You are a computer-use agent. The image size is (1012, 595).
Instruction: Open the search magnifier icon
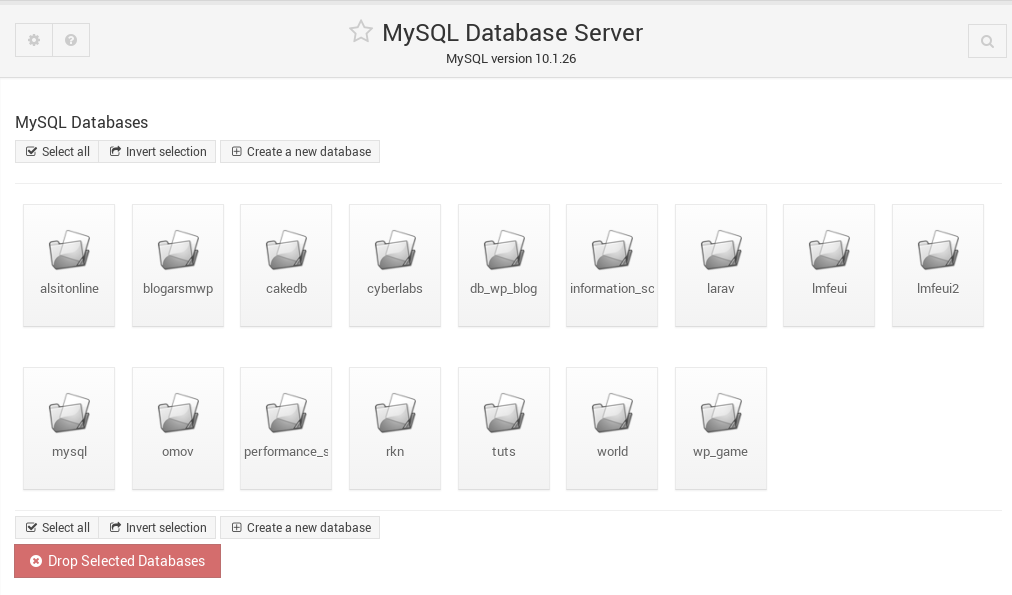[987, 41]
